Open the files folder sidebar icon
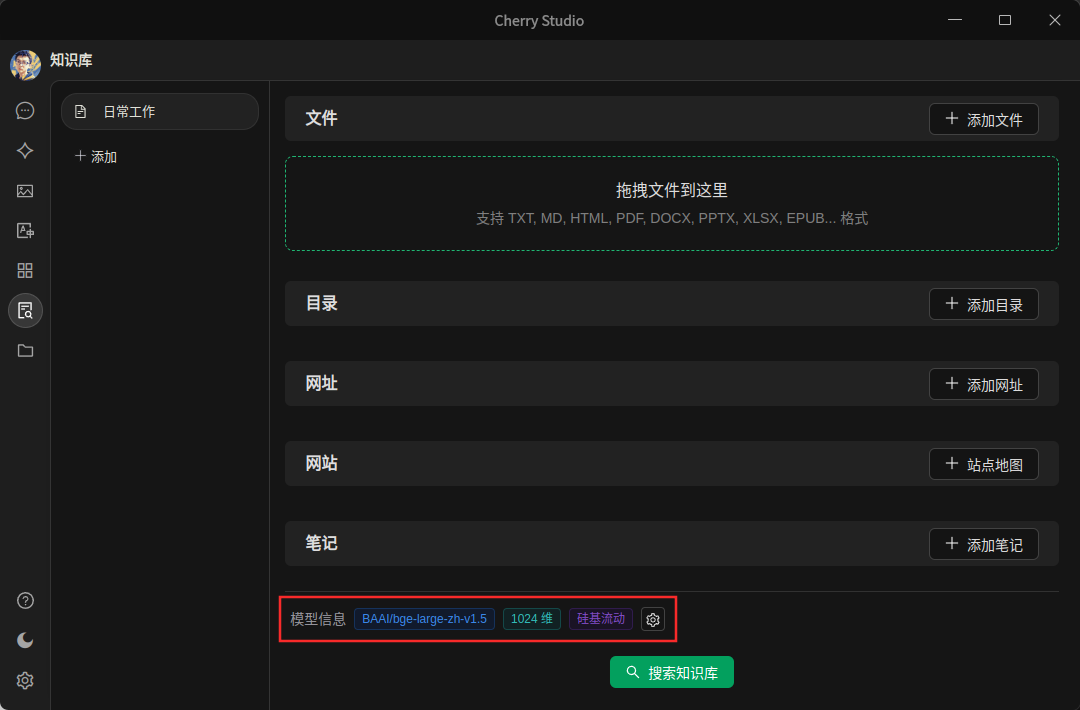The height and width of the screenshot is (710, 1080). [25, 351]
